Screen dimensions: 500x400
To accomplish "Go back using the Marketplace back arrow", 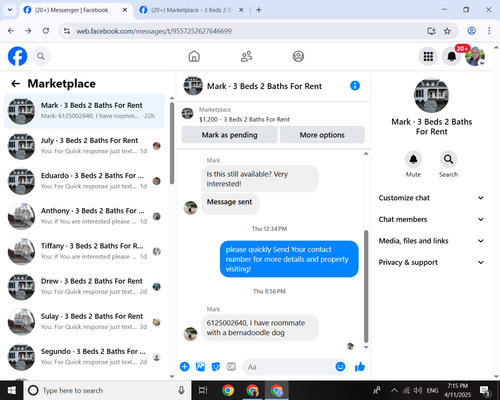I will [16, 83].
